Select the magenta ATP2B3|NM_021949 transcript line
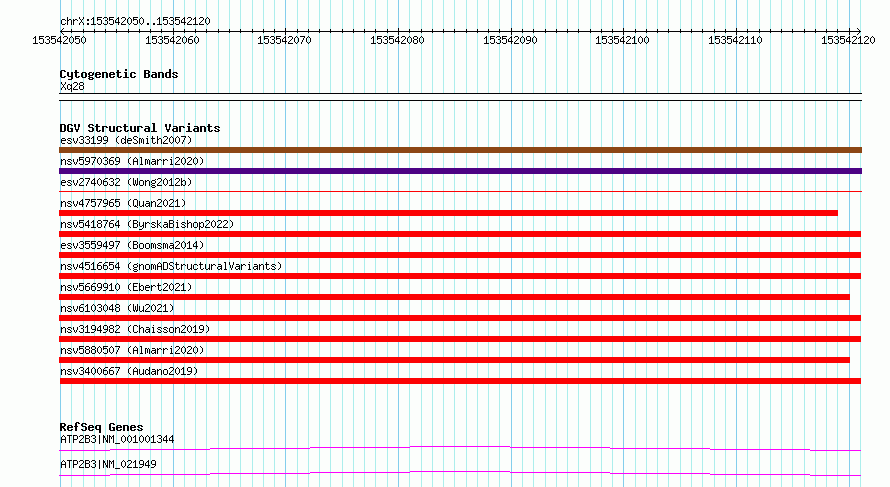 [460, 473]
